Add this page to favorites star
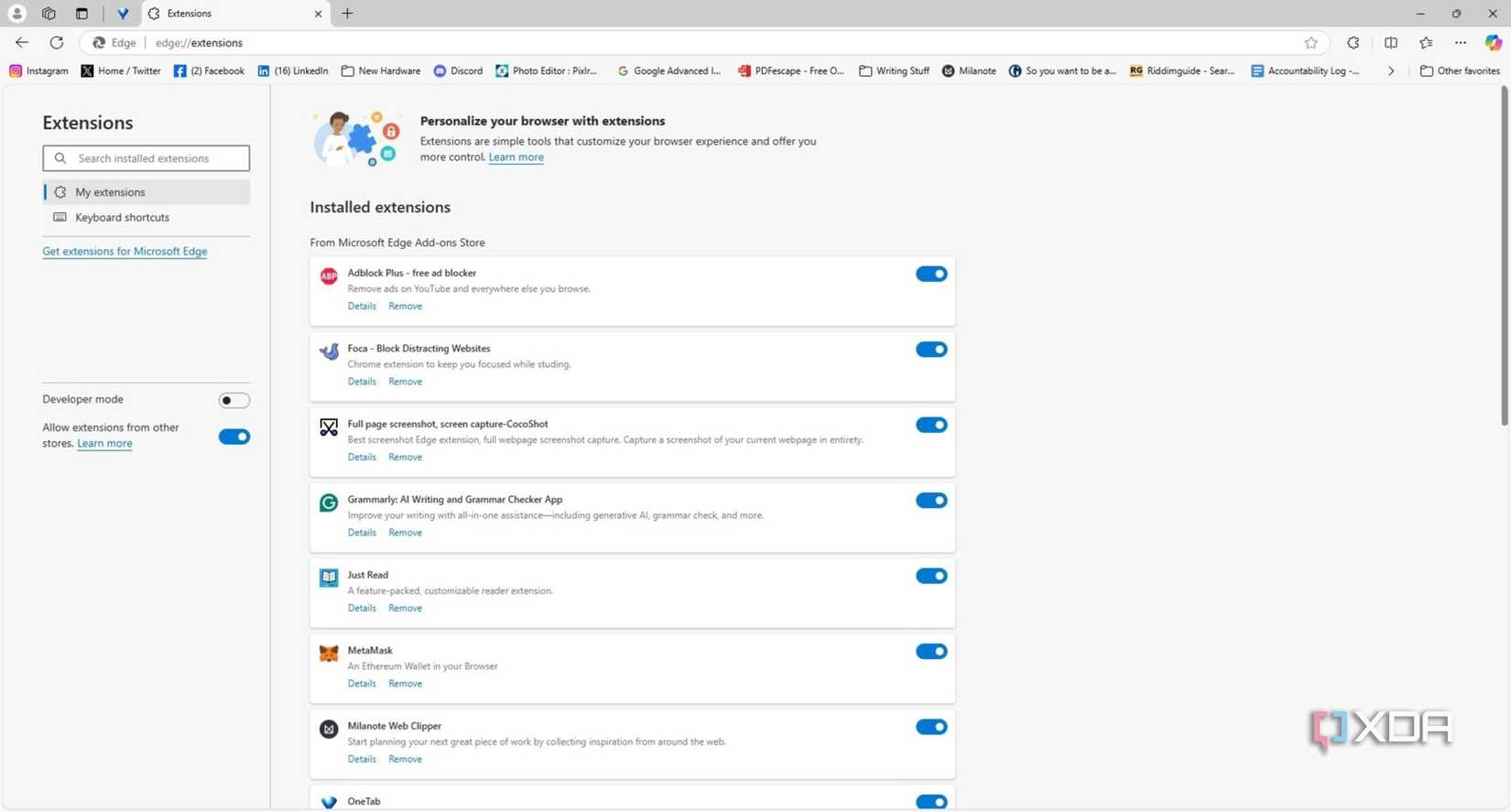This screenshot has width=1511, height=812. tap(1310, 43)
